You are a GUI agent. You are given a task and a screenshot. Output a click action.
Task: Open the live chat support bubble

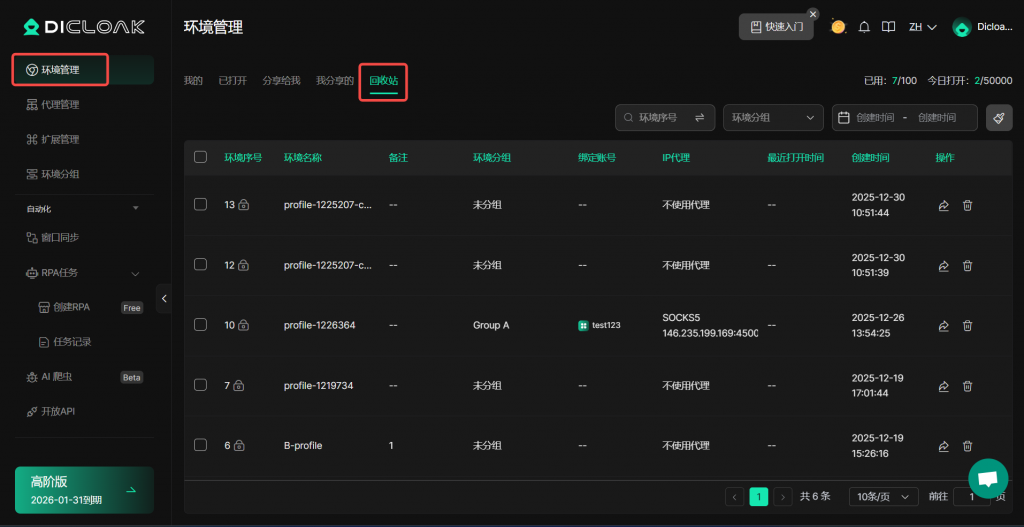point(988,479)
